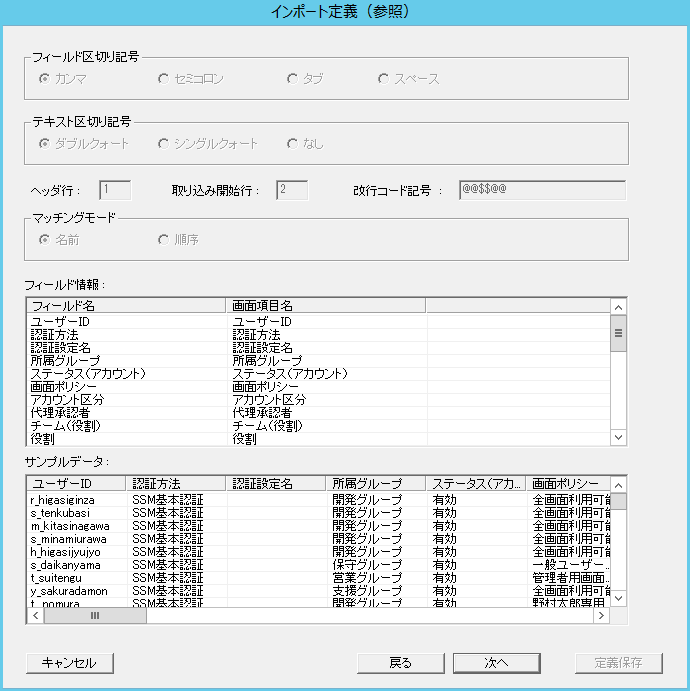Click the フィールド名 column header
This screenshot has width=690, height=691.
coord(126,305)
